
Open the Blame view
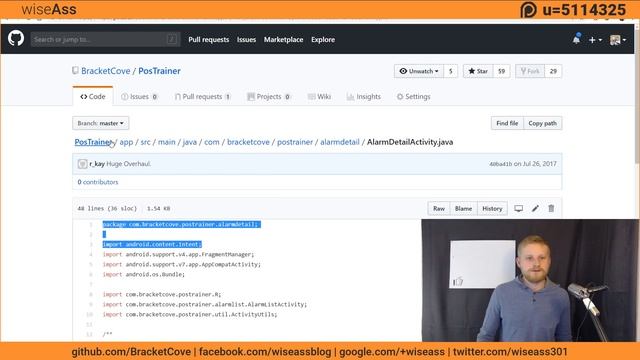coord(463,209)
